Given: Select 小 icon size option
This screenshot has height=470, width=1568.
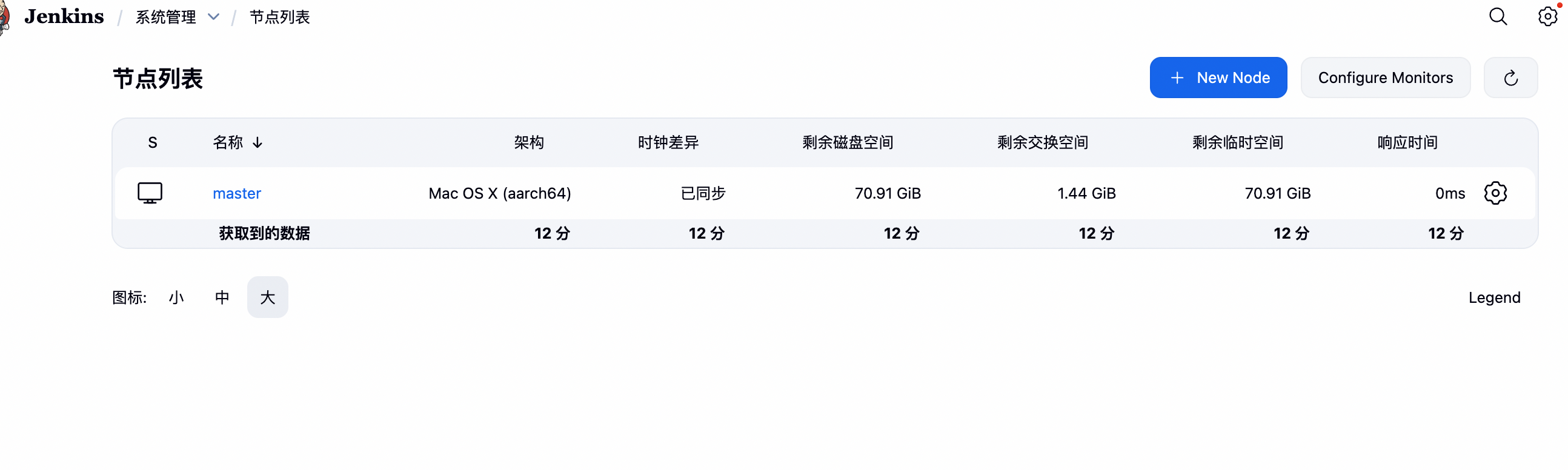Looking at the screenshot, I should click(x=176, y=297).
